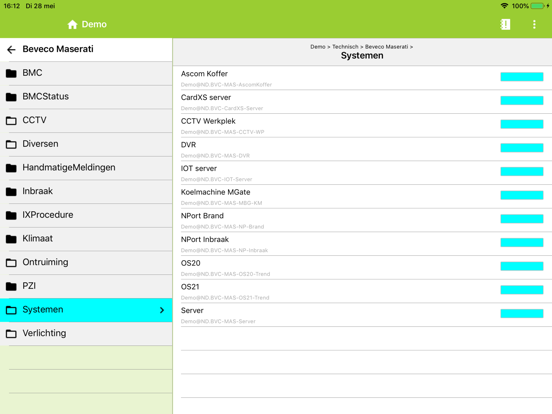The width and height of the screenshot is (552, 414).
Task: Click the DVR status swatch
Action: point(522,148)
